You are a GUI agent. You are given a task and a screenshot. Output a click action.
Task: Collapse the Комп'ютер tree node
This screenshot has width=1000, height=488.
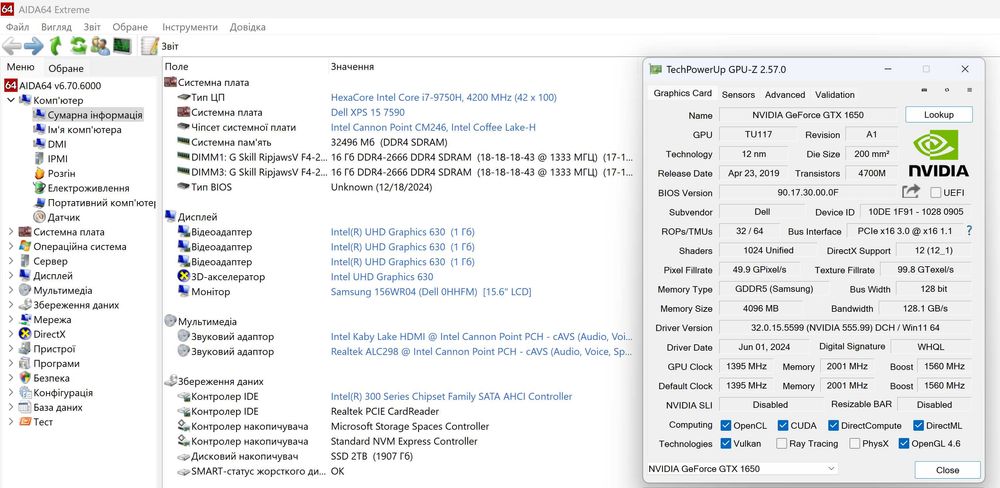11,100
